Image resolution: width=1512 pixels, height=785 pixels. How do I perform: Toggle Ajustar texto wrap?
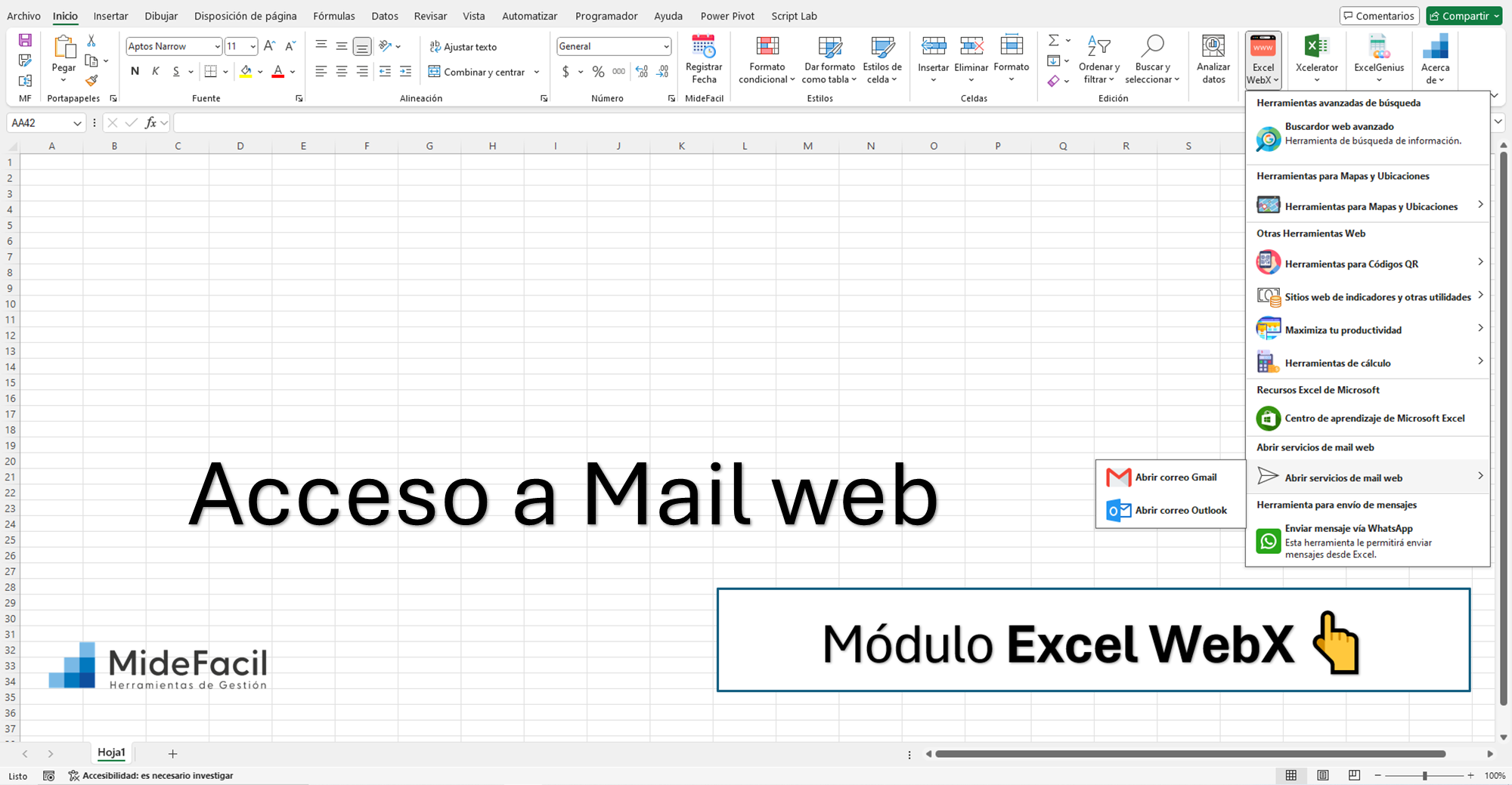[x=463, y=47]
